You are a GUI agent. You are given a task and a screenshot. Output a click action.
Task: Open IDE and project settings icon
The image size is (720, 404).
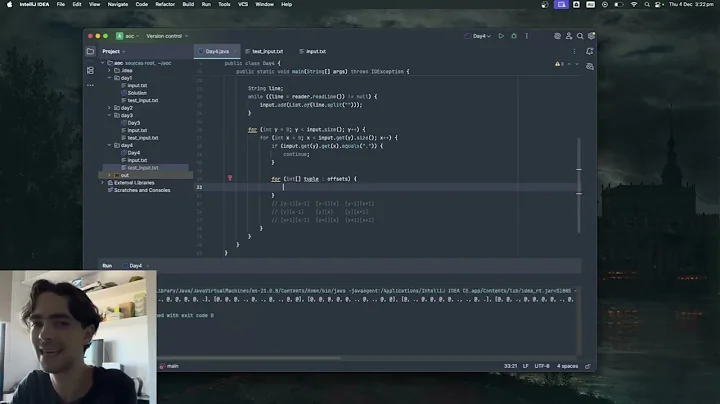click(591, 36)
